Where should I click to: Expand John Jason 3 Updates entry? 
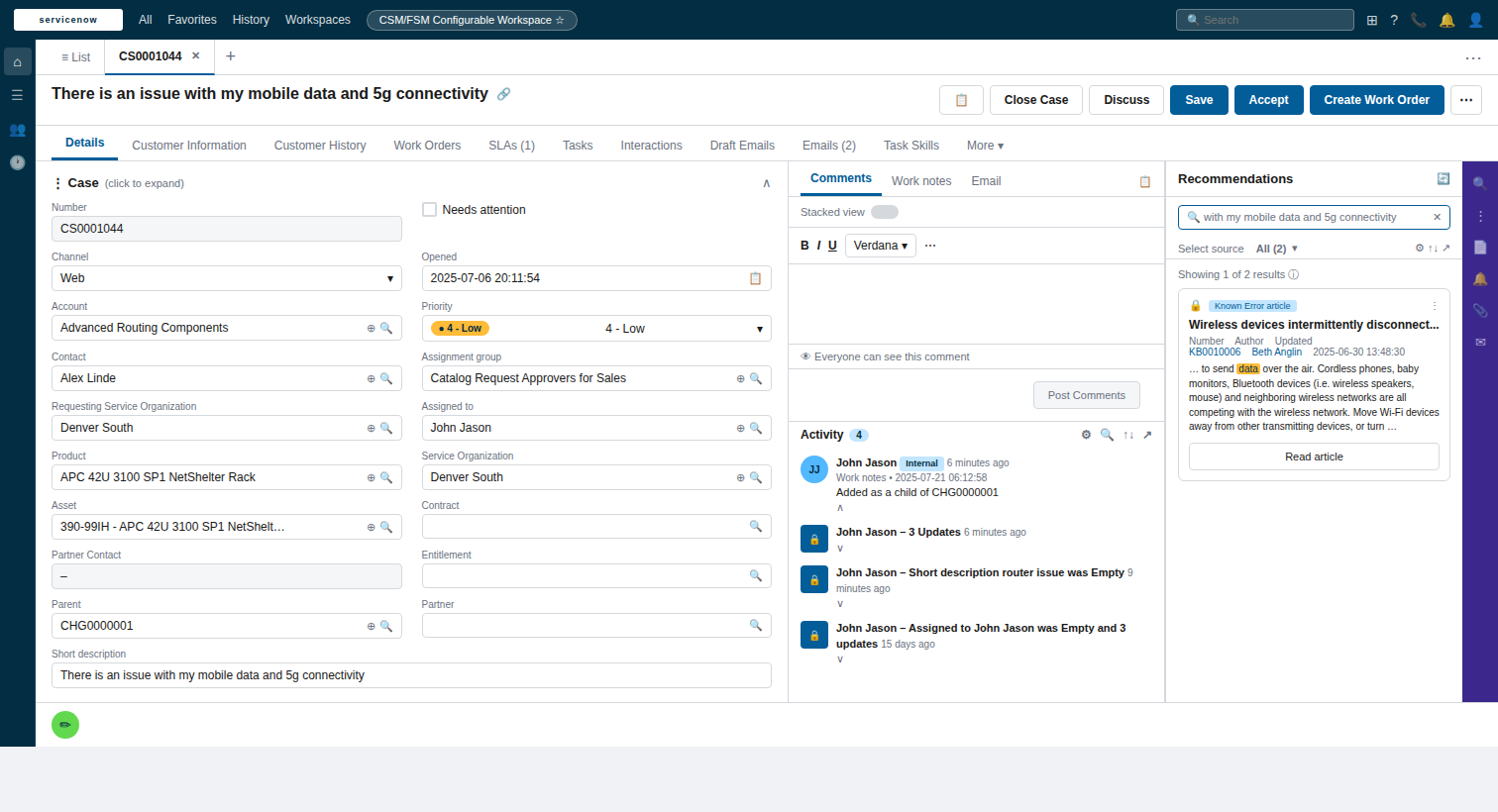pyautogui.click(x=840, y=549)
